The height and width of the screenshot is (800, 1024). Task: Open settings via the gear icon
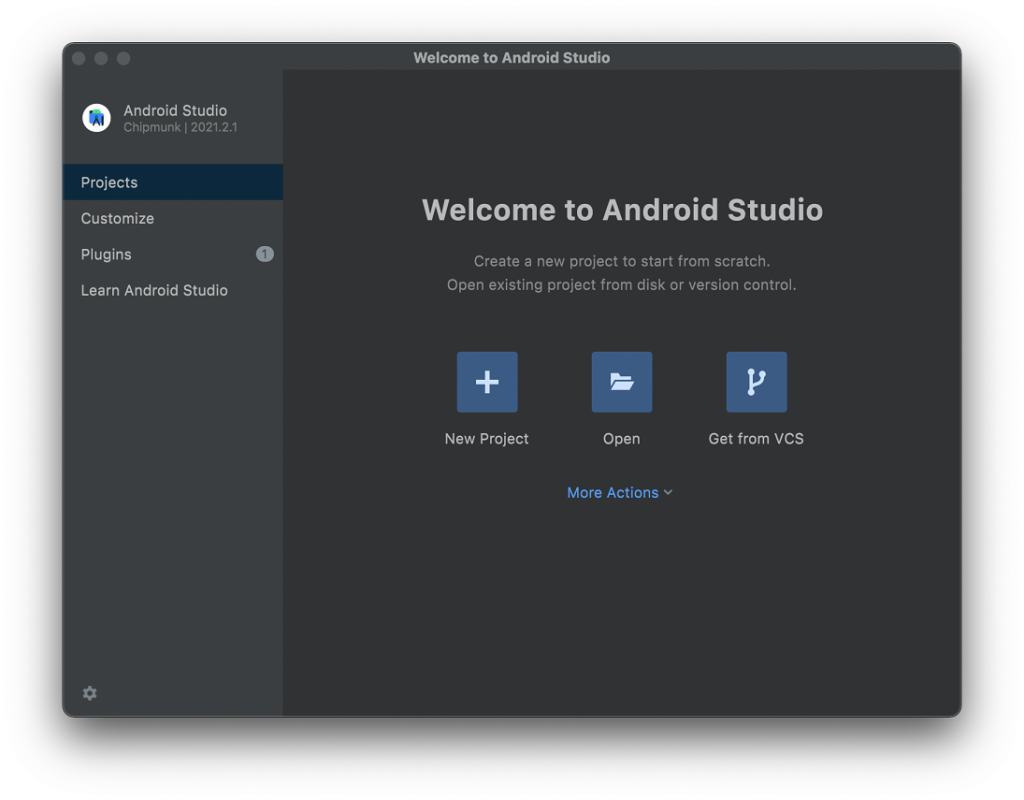click(90, 693)
